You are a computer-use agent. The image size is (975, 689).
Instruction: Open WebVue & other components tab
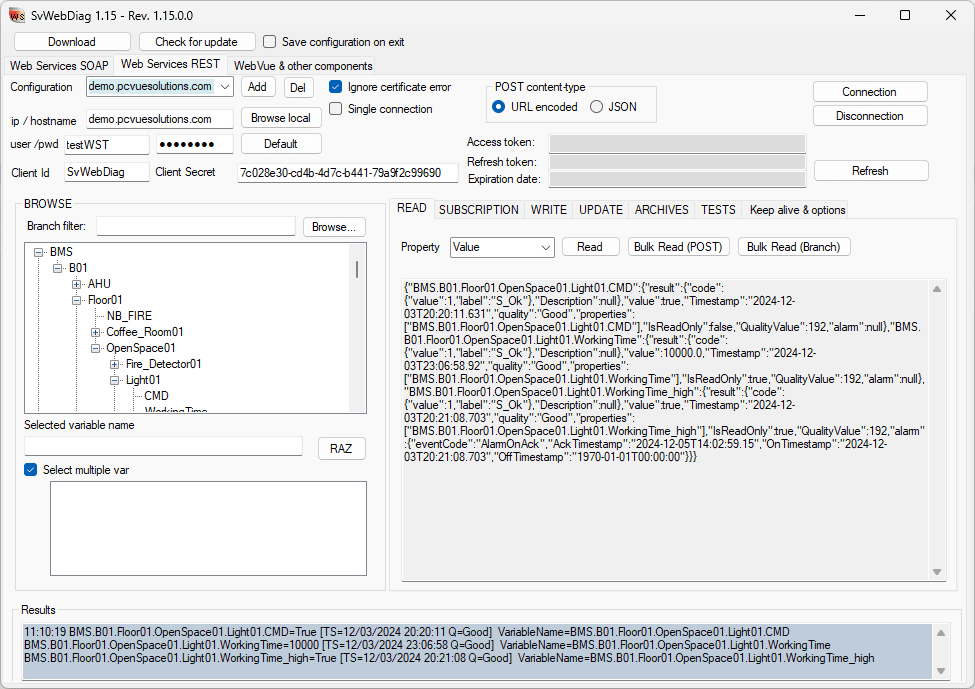click(x=303, y=65)
